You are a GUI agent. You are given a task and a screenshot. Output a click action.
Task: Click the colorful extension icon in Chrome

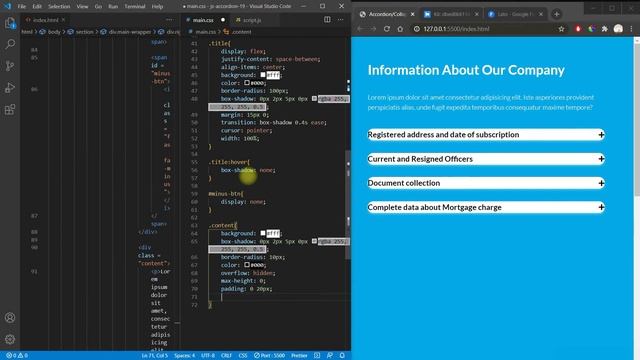tap(591, 29)
